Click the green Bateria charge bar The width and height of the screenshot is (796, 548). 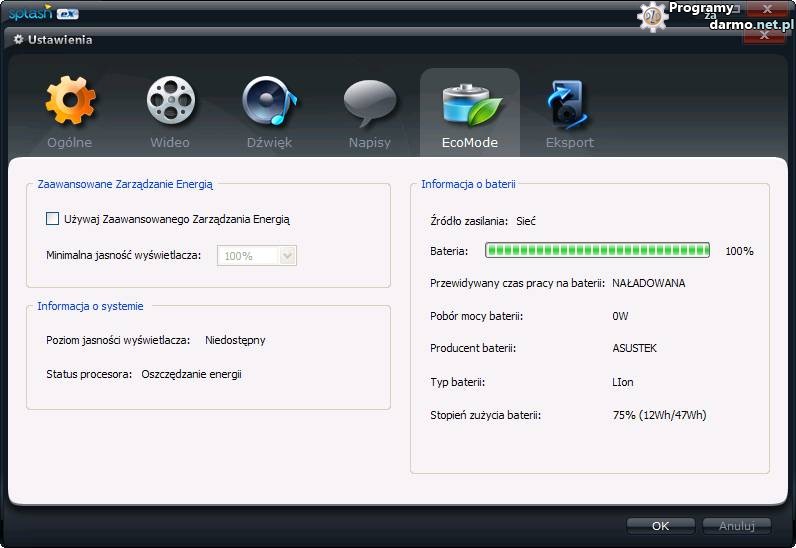click(x=597, y=251)
